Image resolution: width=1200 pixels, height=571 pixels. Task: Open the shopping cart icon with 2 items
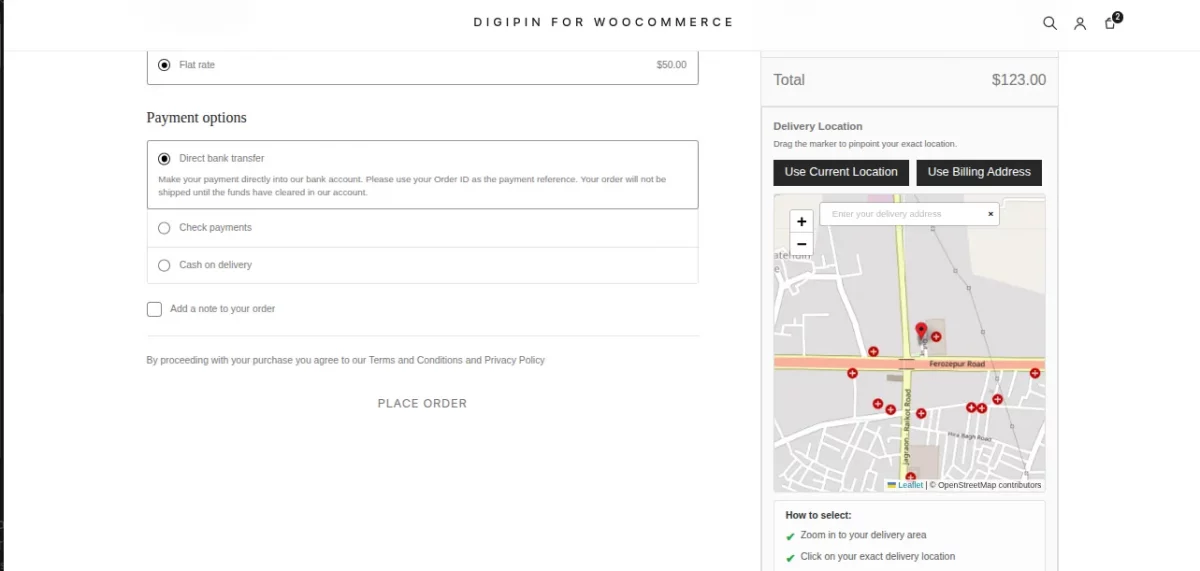pyautogui.click(x=1112, y=21)
